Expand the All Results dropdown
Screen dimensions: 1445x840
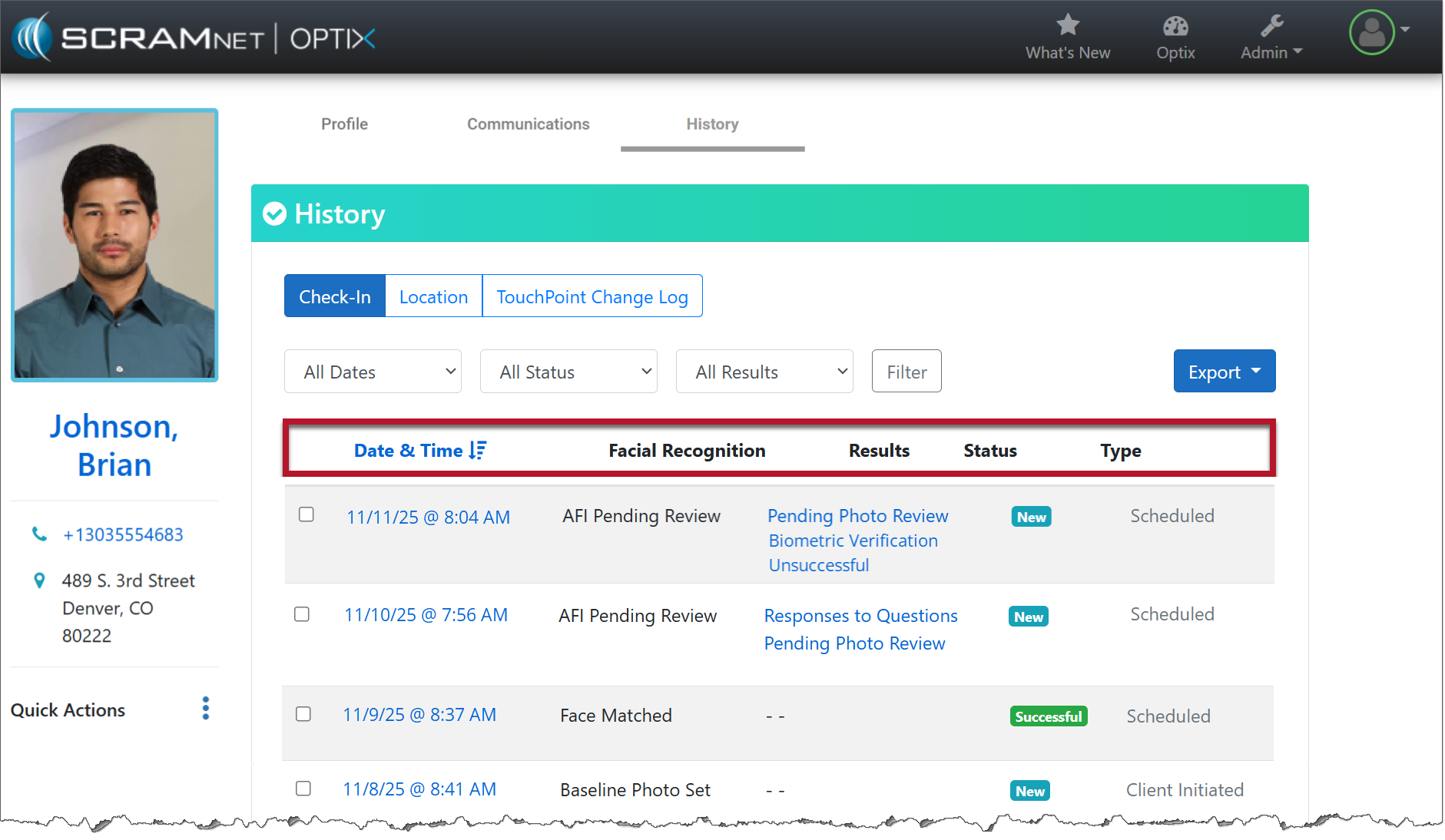[764, 372]
